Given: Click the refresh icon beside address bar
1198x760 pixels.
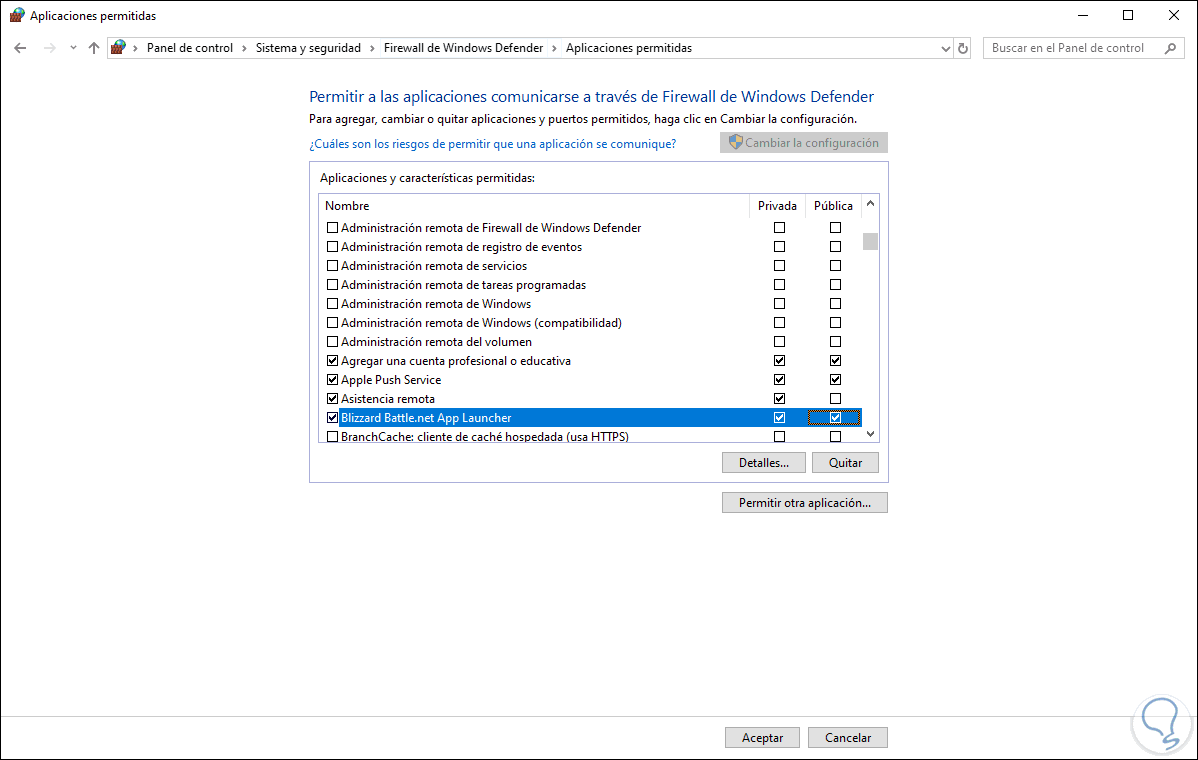Looking at the screenshot, I should coord(962,47).
